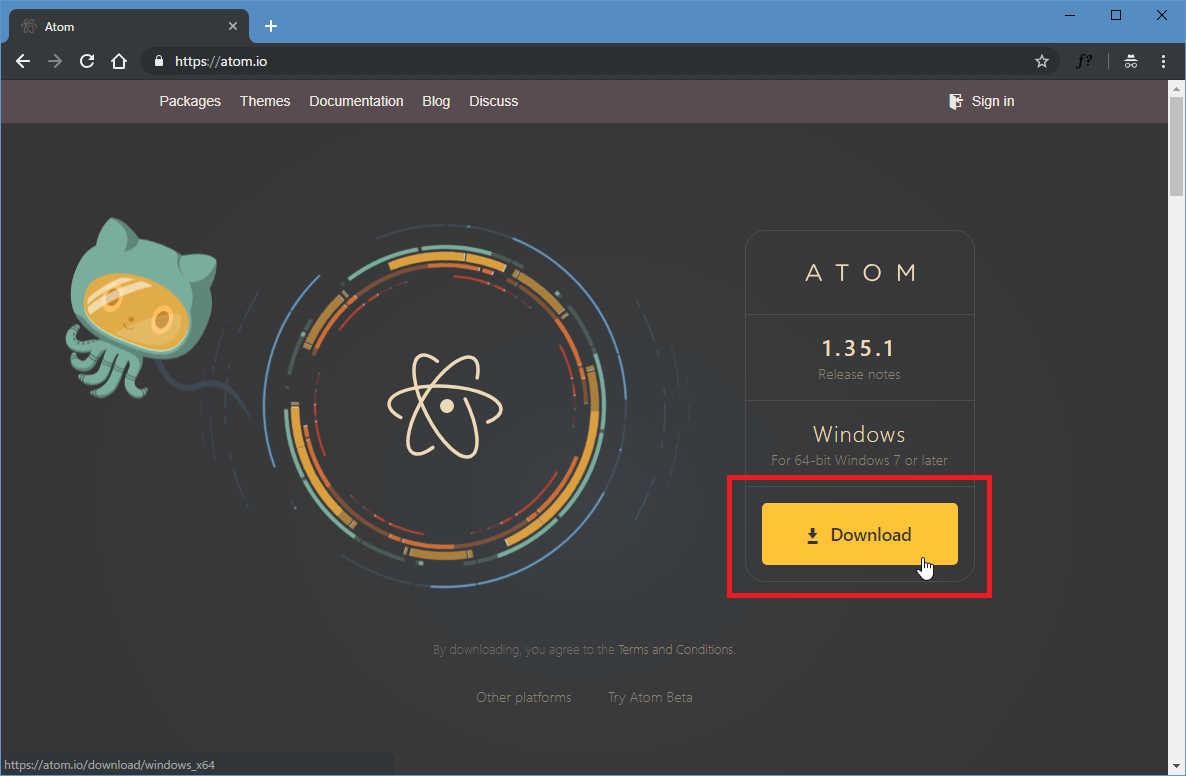
Task: Go to the browser home page icon
Action: [119, 61]
